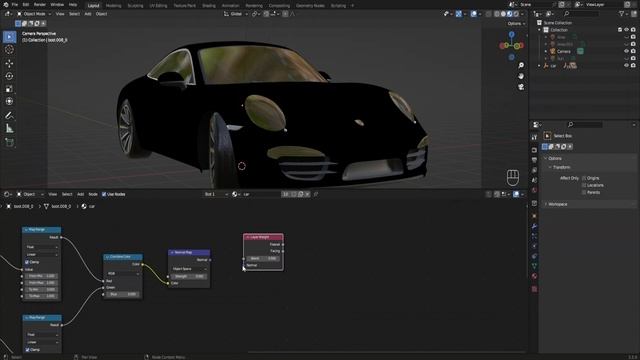
Task: Open the Render properties tab icon
Action: [534, 150]
